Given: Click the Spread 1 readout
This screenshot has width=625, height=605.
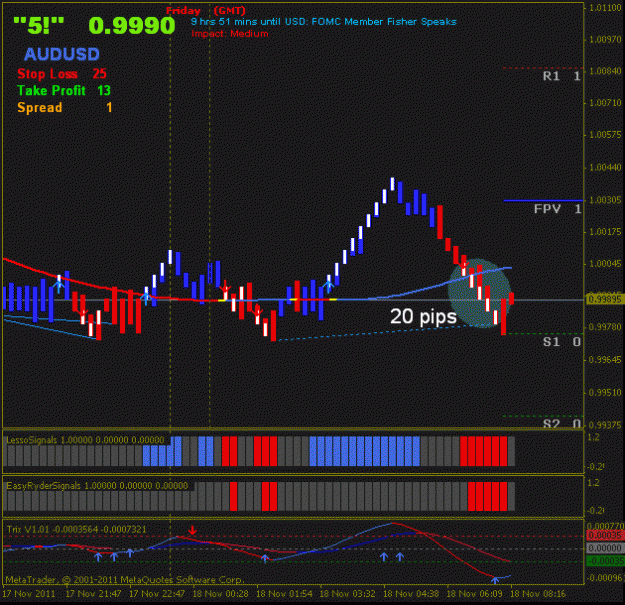Looking at the screenshot, I should (65, 108).
